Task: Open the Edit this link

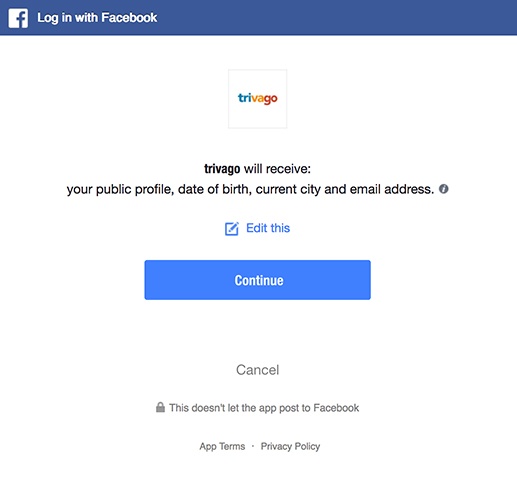Action: point(268,228)
